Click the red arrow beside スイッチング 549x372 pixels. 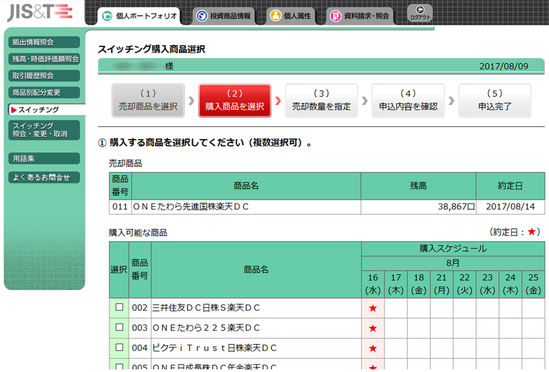[x=14, y=110]
